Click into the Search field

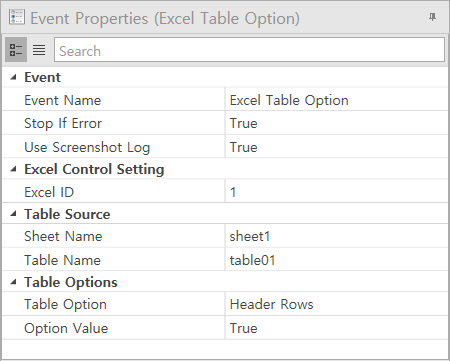click(x=249, y=50)
